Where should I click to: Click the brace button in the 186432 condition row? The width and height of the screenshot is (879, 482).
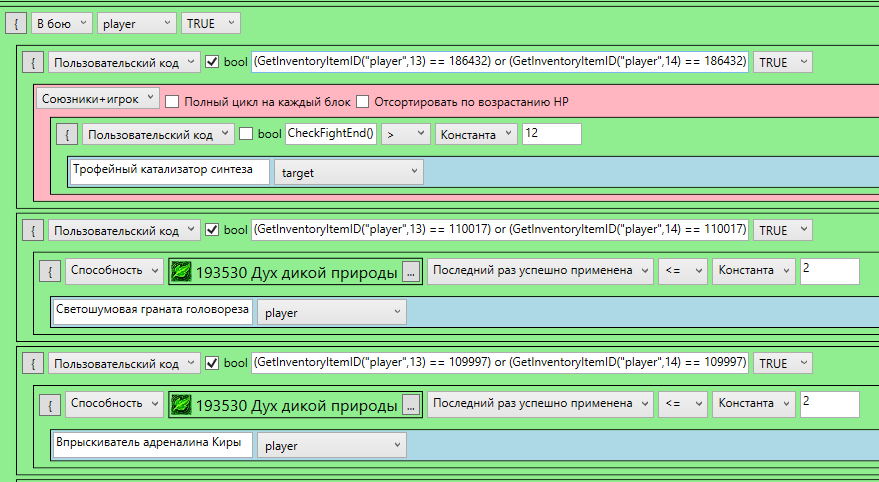[32, 62]
